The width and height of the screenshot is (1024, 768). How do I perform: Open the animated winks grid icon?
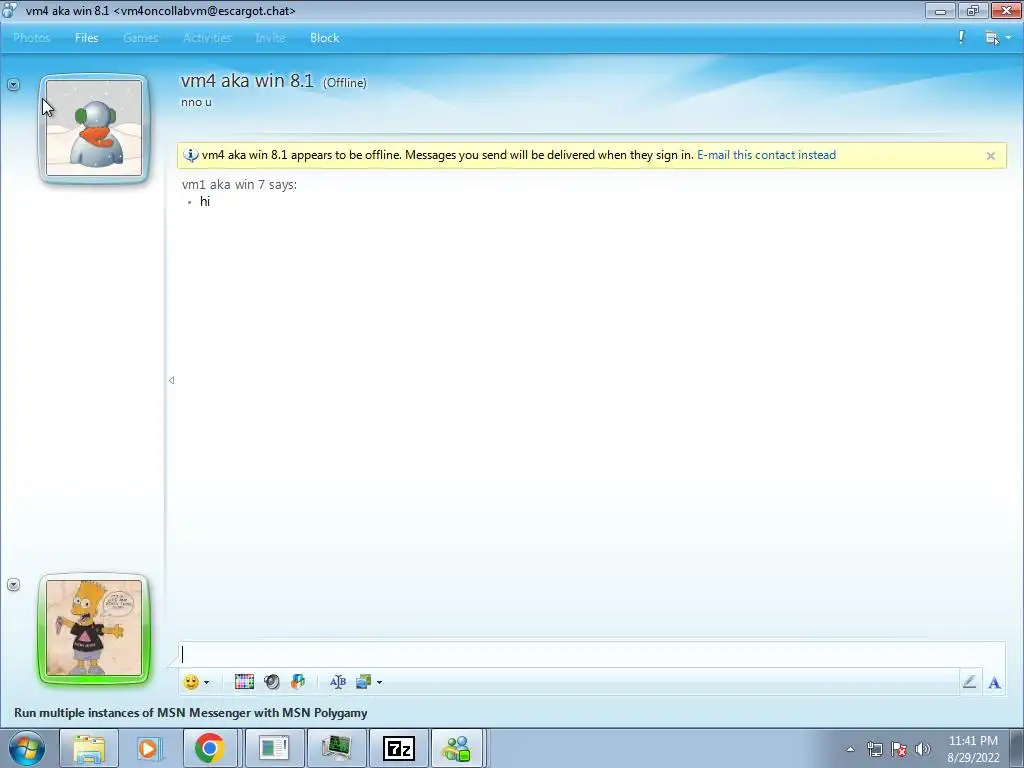[244, 682]
